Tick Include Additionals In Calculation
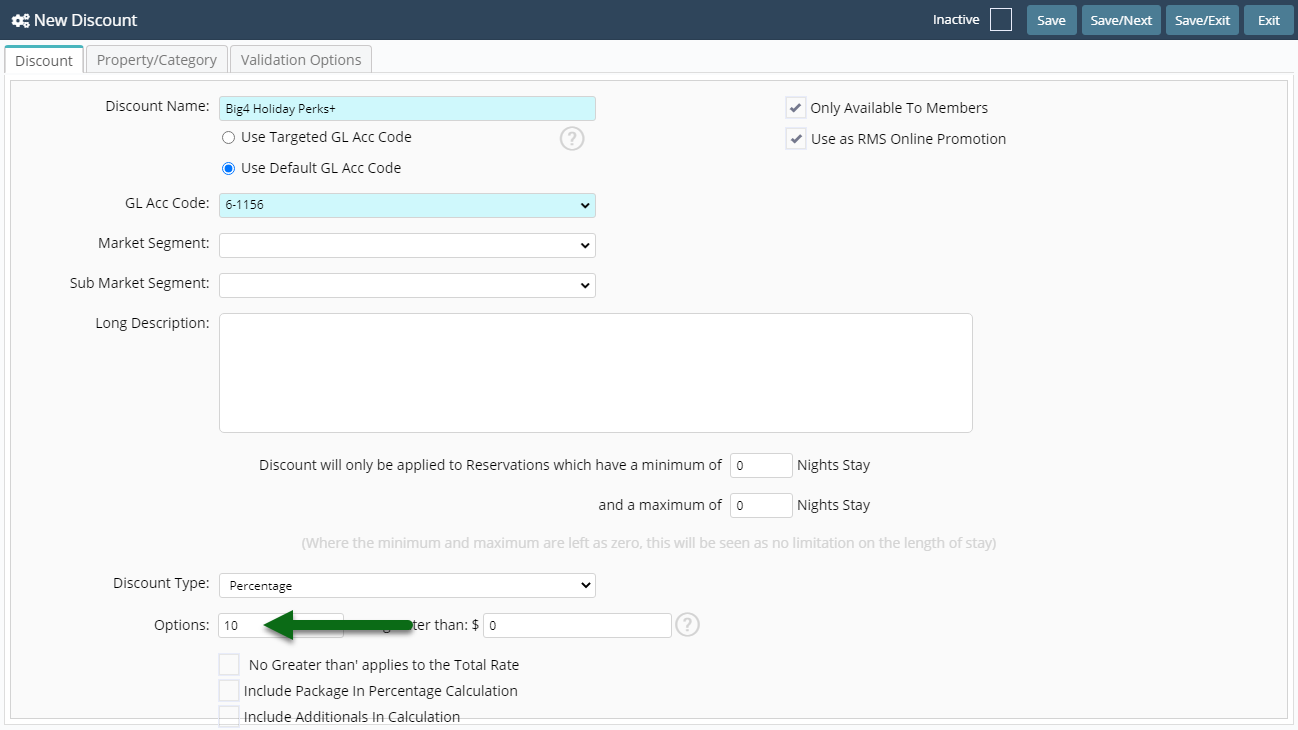1298x730 pixels. click(229, 717)
